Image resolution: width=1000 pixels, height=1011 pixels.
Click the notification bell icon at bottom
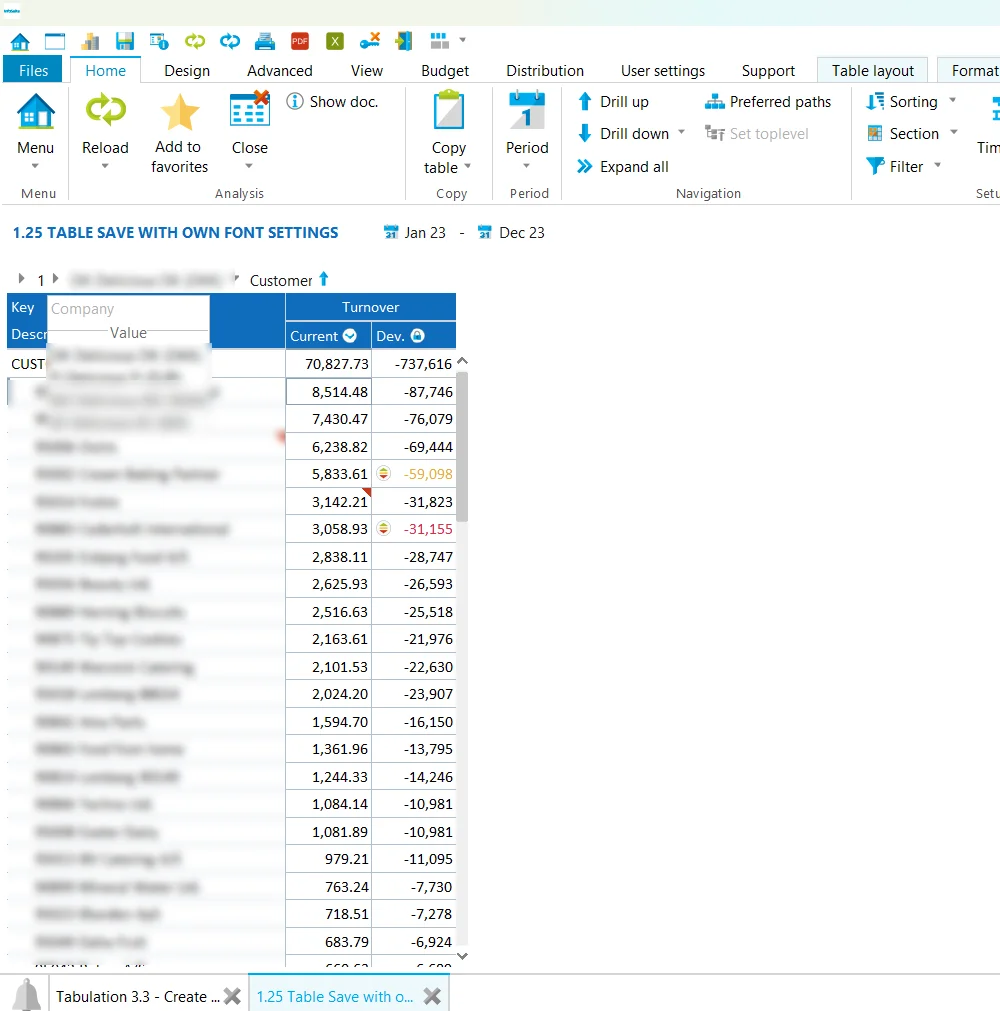click(x=27, y=994)
